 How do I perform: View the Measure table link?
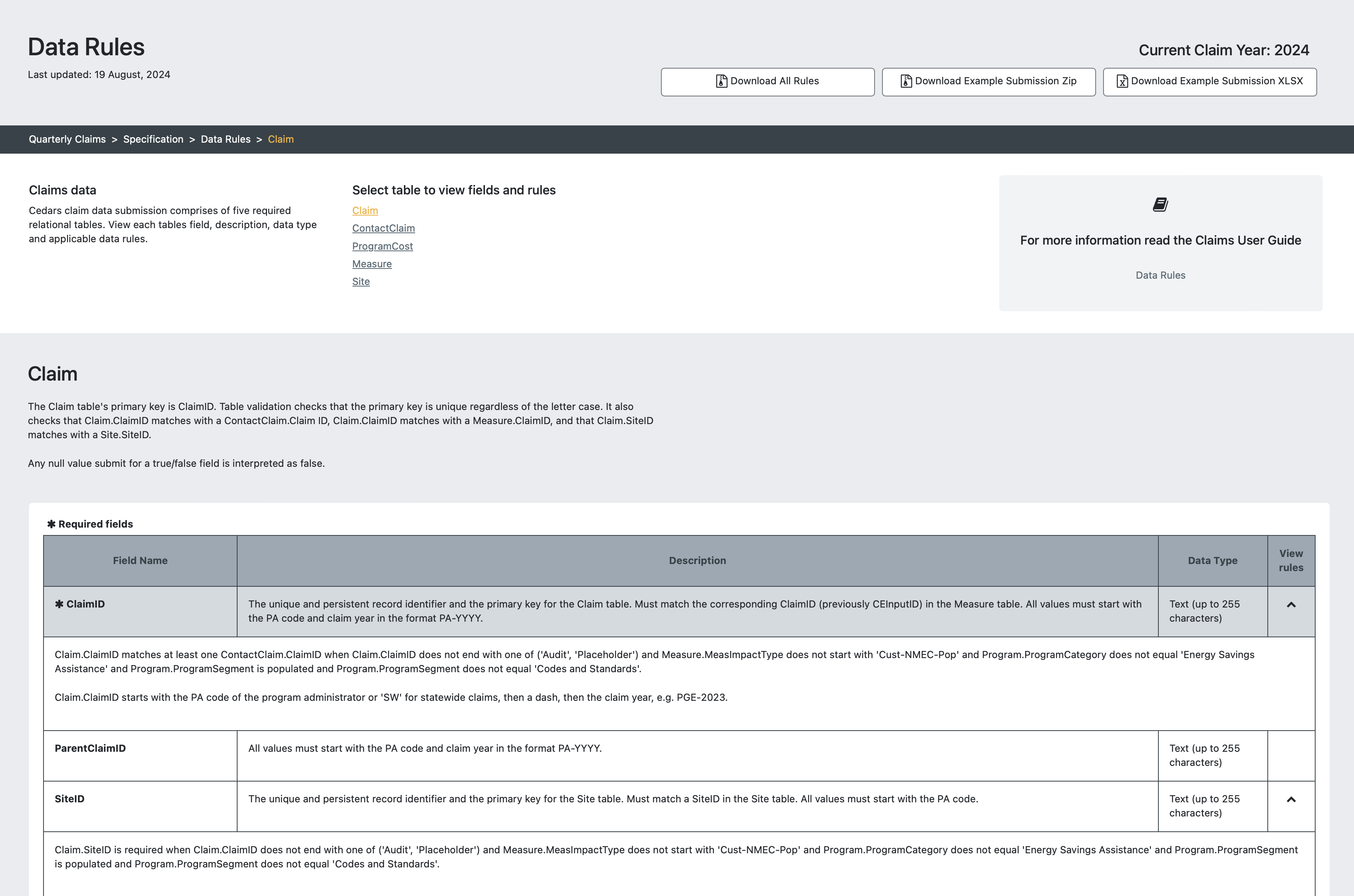pos(372,264)
